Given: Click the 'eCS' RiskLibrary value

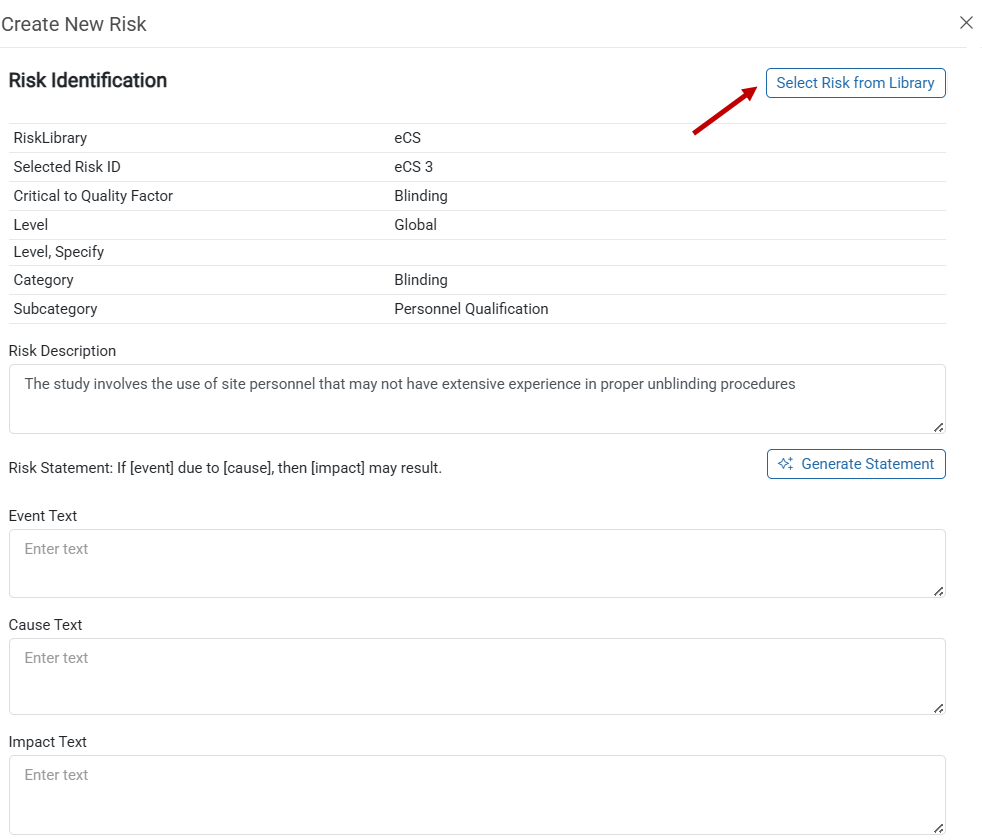Looking at the screenshot, I should pos(407,138).
